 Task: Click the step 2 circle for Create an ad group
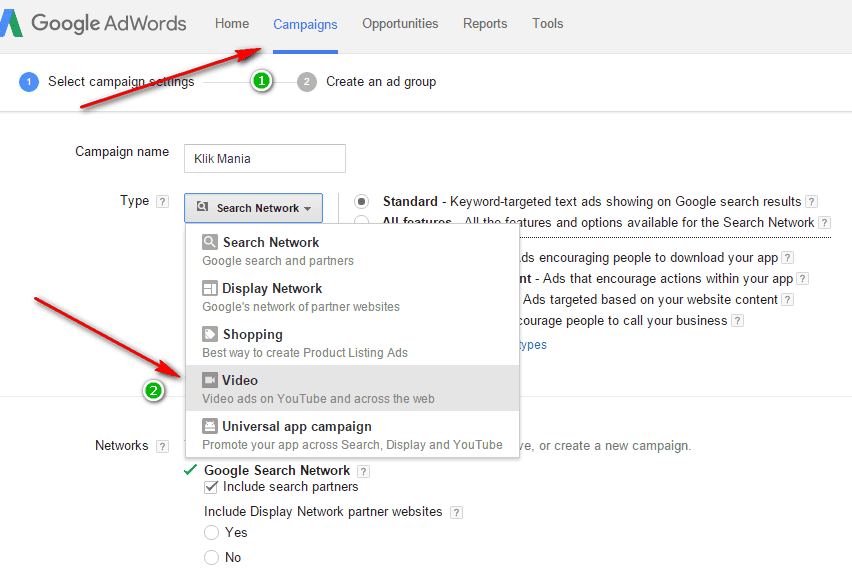tap(306, 82)
